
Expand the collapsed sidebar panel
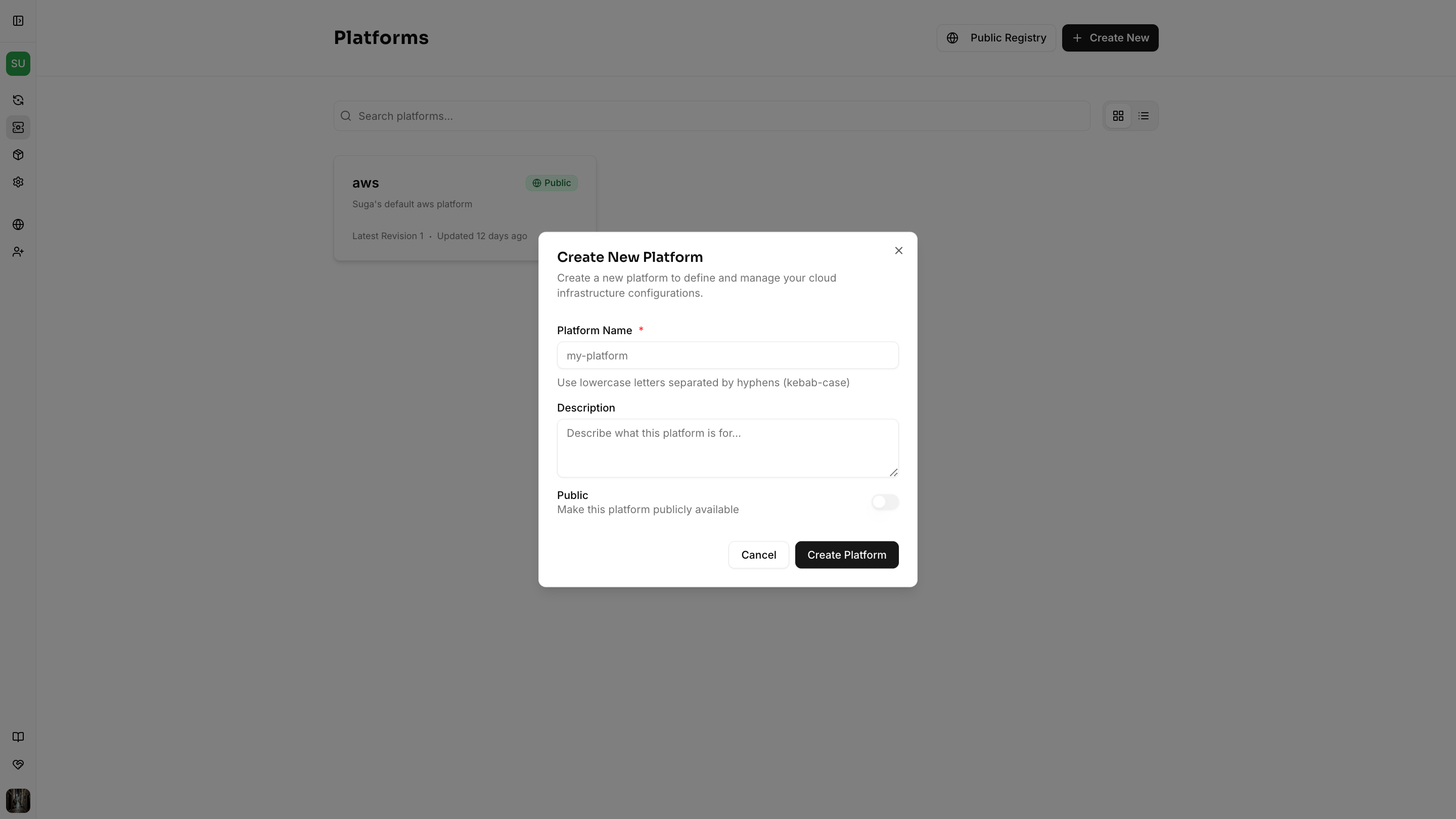click(x=18, y=20)
